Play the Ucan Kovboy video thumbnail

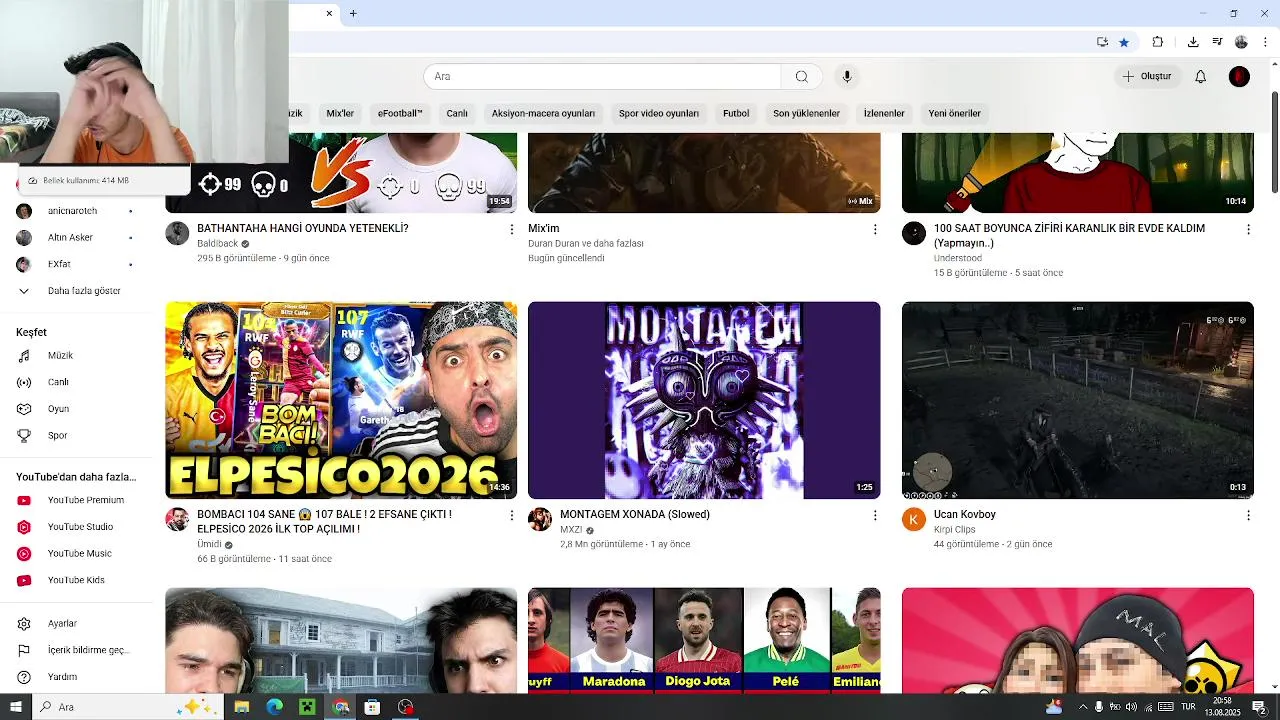point(1077,400)
